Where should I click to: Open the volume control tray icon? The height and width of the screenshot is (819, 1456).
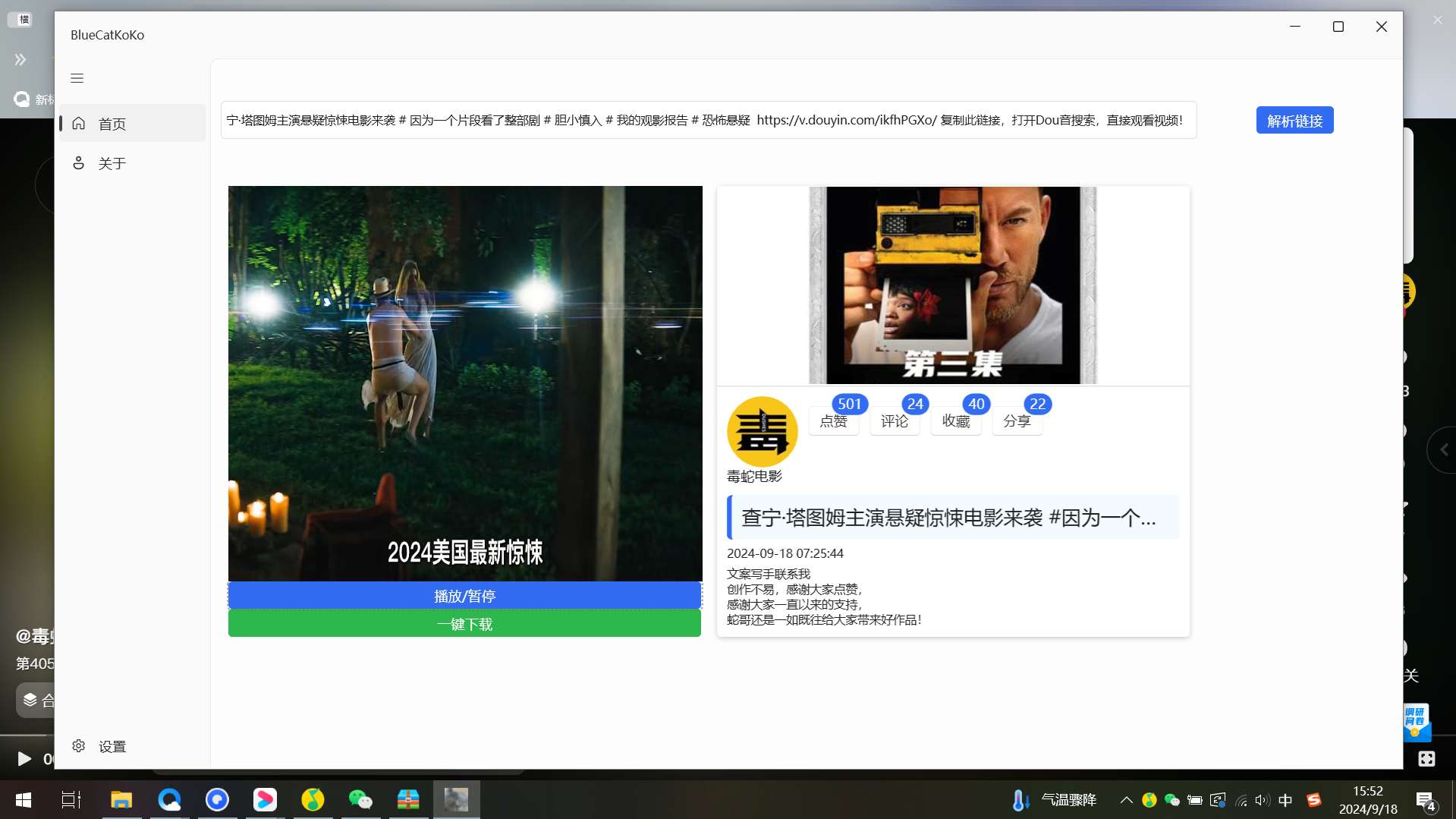pyautogui.click(x=1263, y=800)
